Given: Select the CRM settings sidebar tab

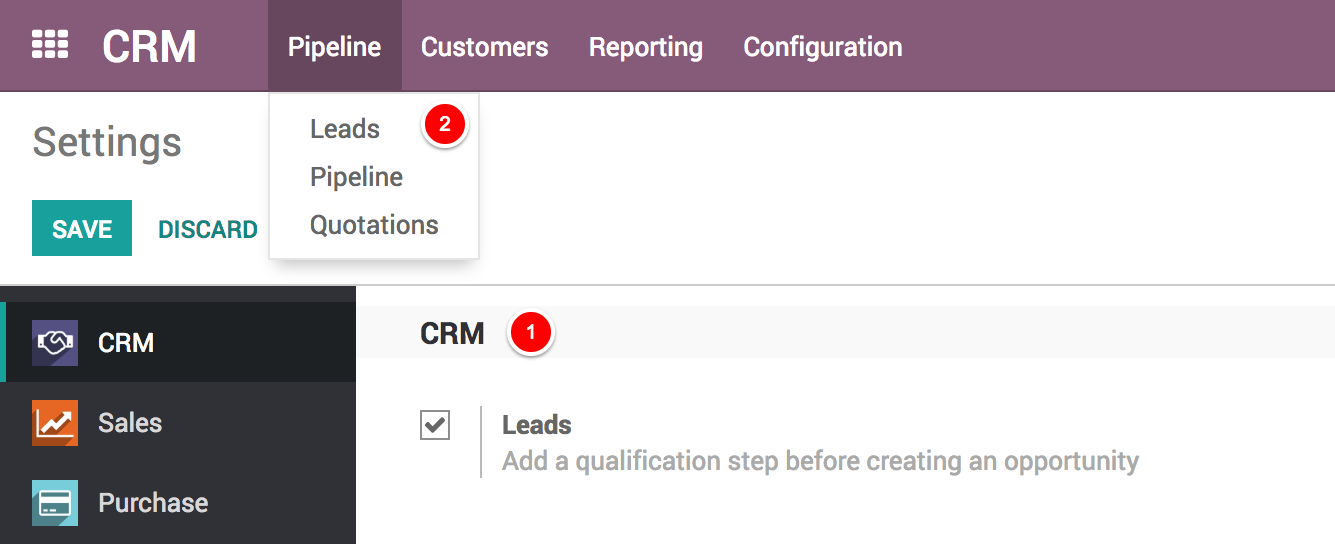Looking at the screenshot, I should tap(178, 342).
